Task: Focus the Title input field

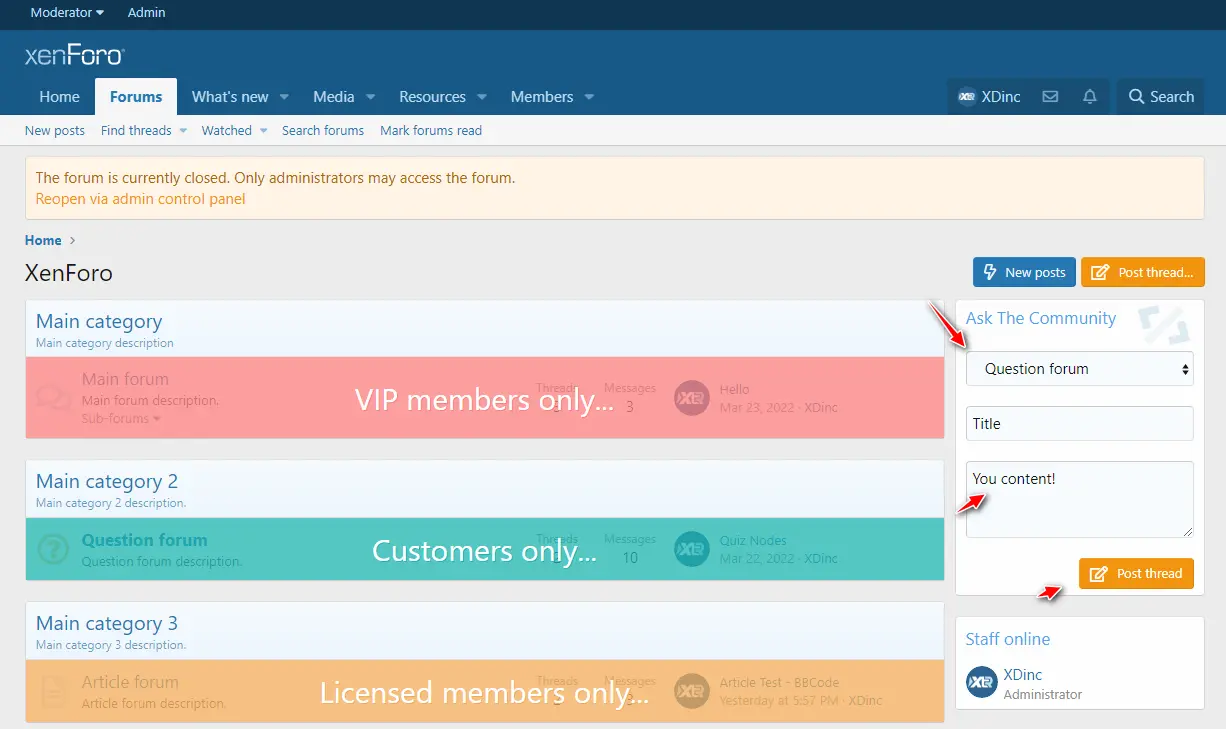Action: point(1079,423)
